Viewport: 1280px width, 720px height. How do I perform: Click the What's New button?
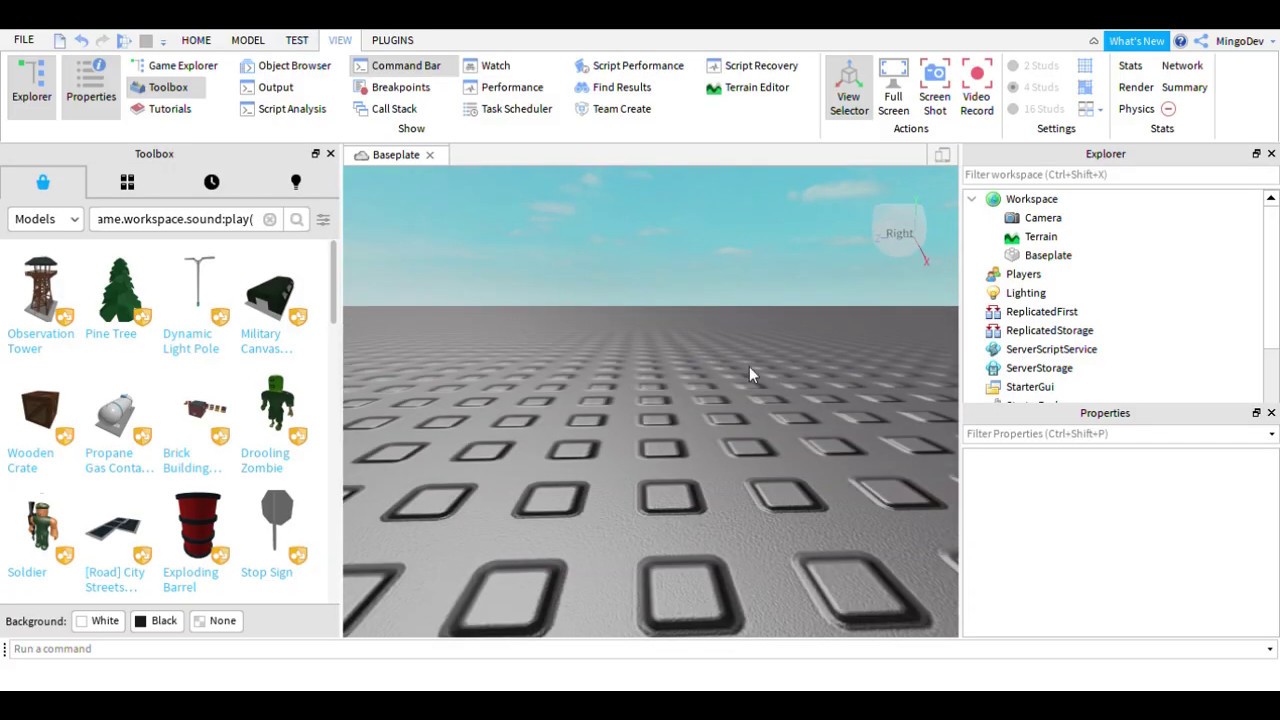pos(1136,41)
